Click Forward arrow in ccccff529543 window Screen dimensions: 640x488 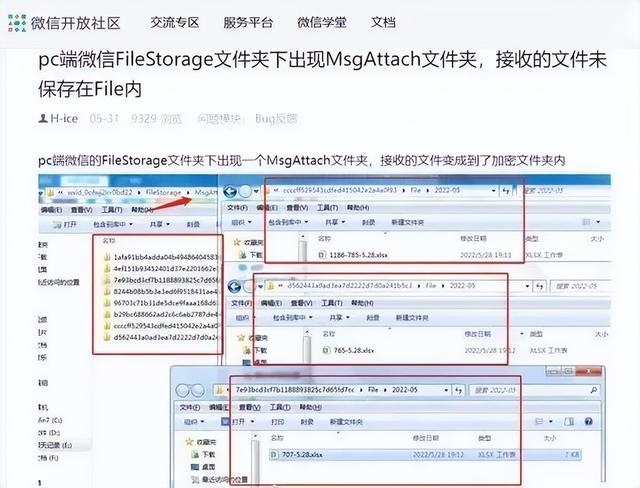[245, 191]
